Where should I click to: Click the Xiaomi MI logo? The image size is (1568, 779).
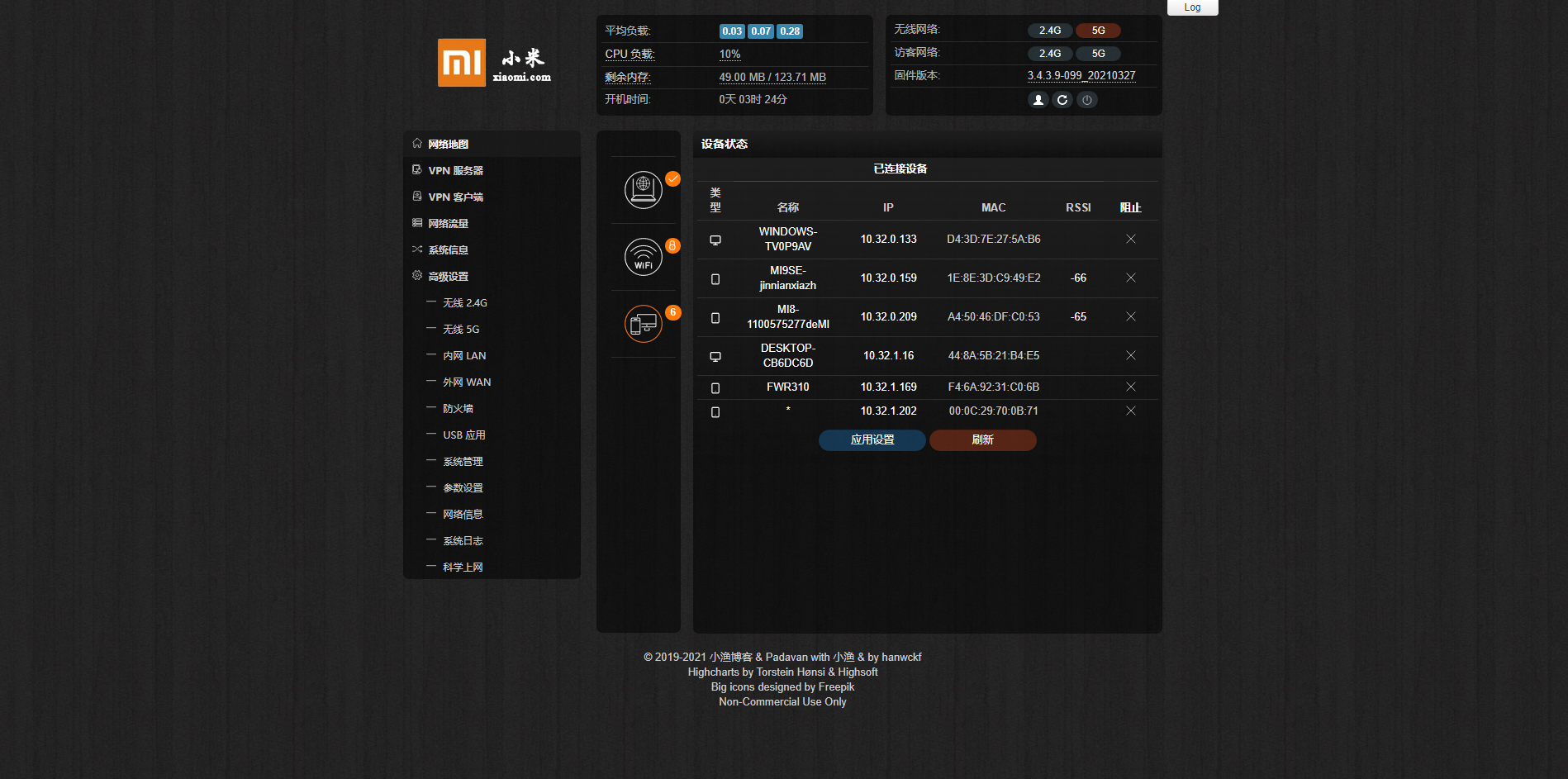462,63
